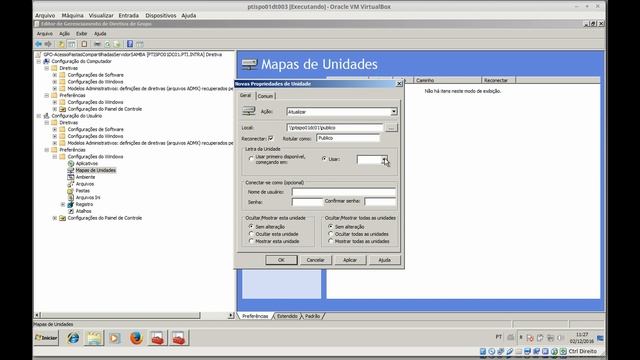Image resolution: width=640 pixels, height=360 pixels.
Task: Click the Cancelar button
Action: pos(316,260)
